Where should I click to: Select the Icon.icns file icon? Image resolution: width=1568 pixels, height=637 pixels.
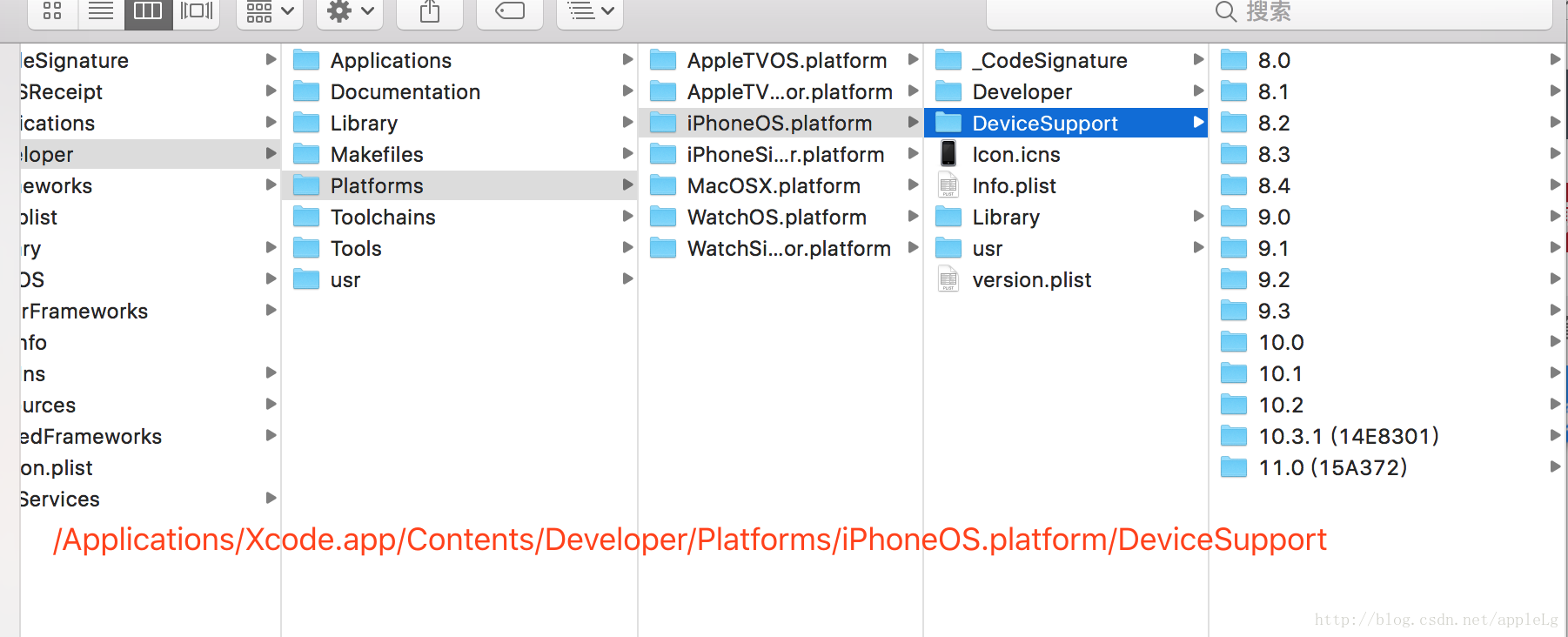(x=948, y=154)
